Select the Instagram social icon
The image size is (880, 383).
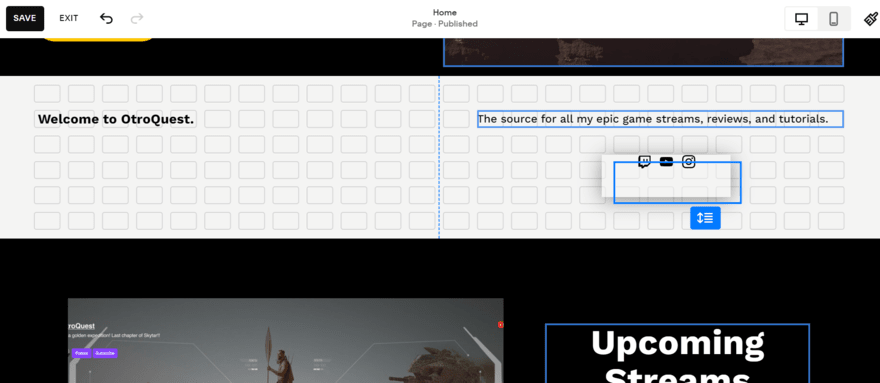point(689,162)
